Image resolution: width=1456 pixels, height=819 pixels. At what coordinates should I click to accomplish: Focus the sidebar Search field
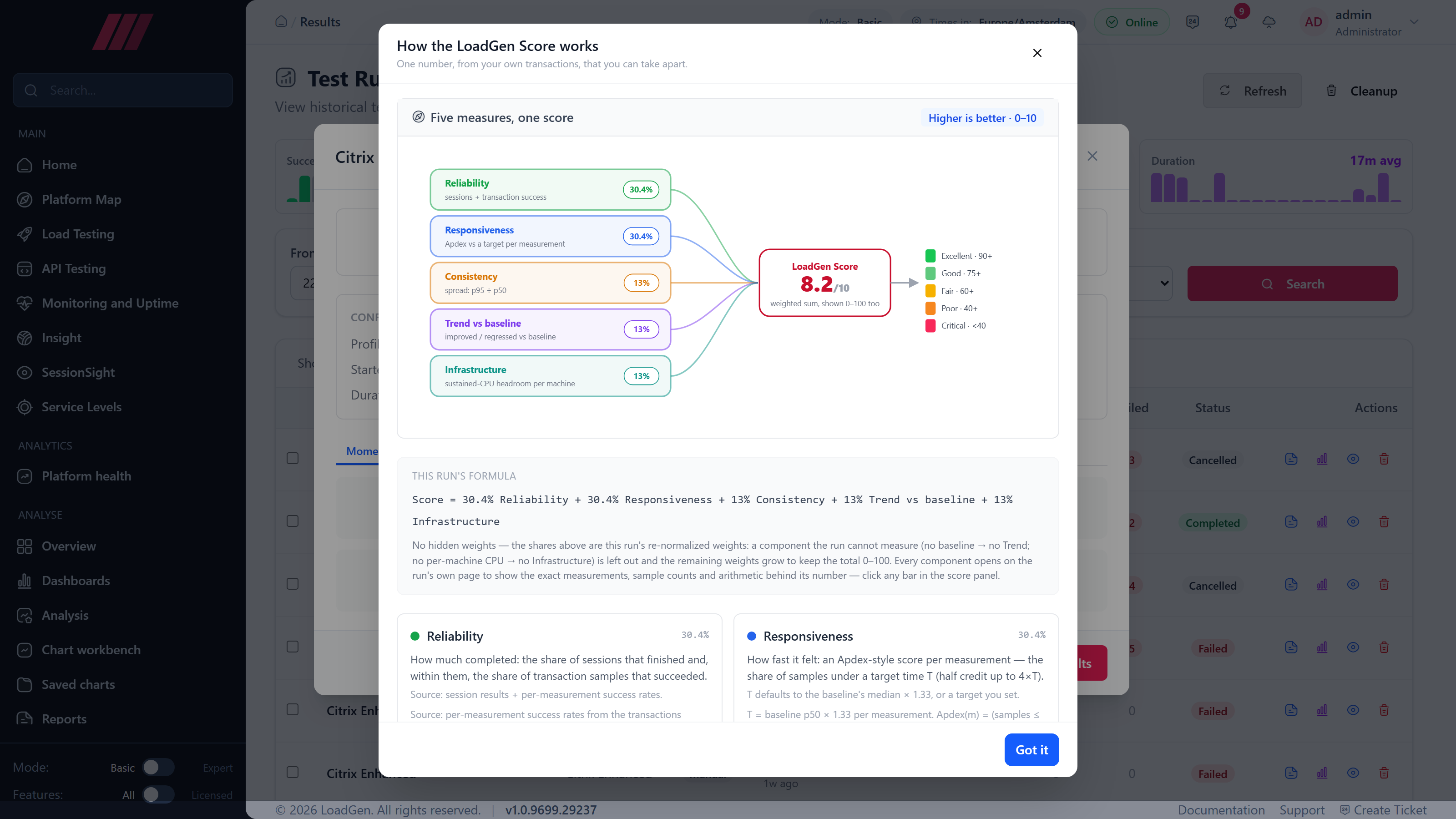coord(123,90)
